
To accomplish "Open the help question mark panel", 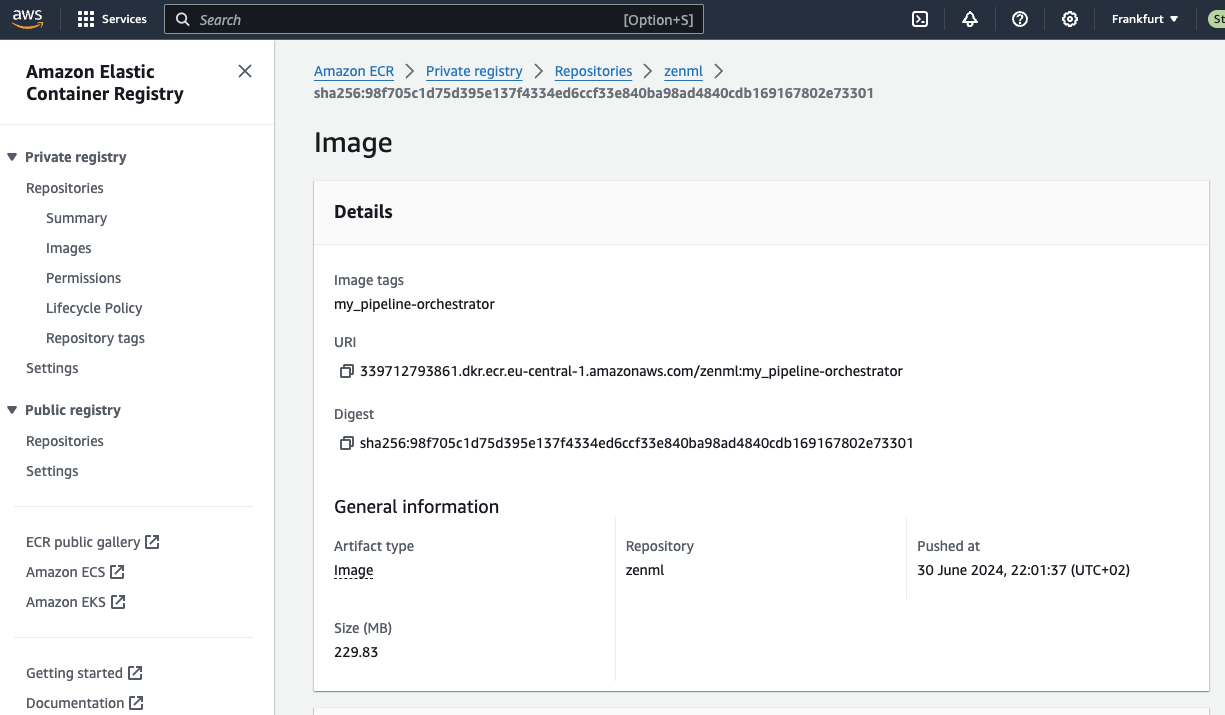I will (x=1019, y=18).
